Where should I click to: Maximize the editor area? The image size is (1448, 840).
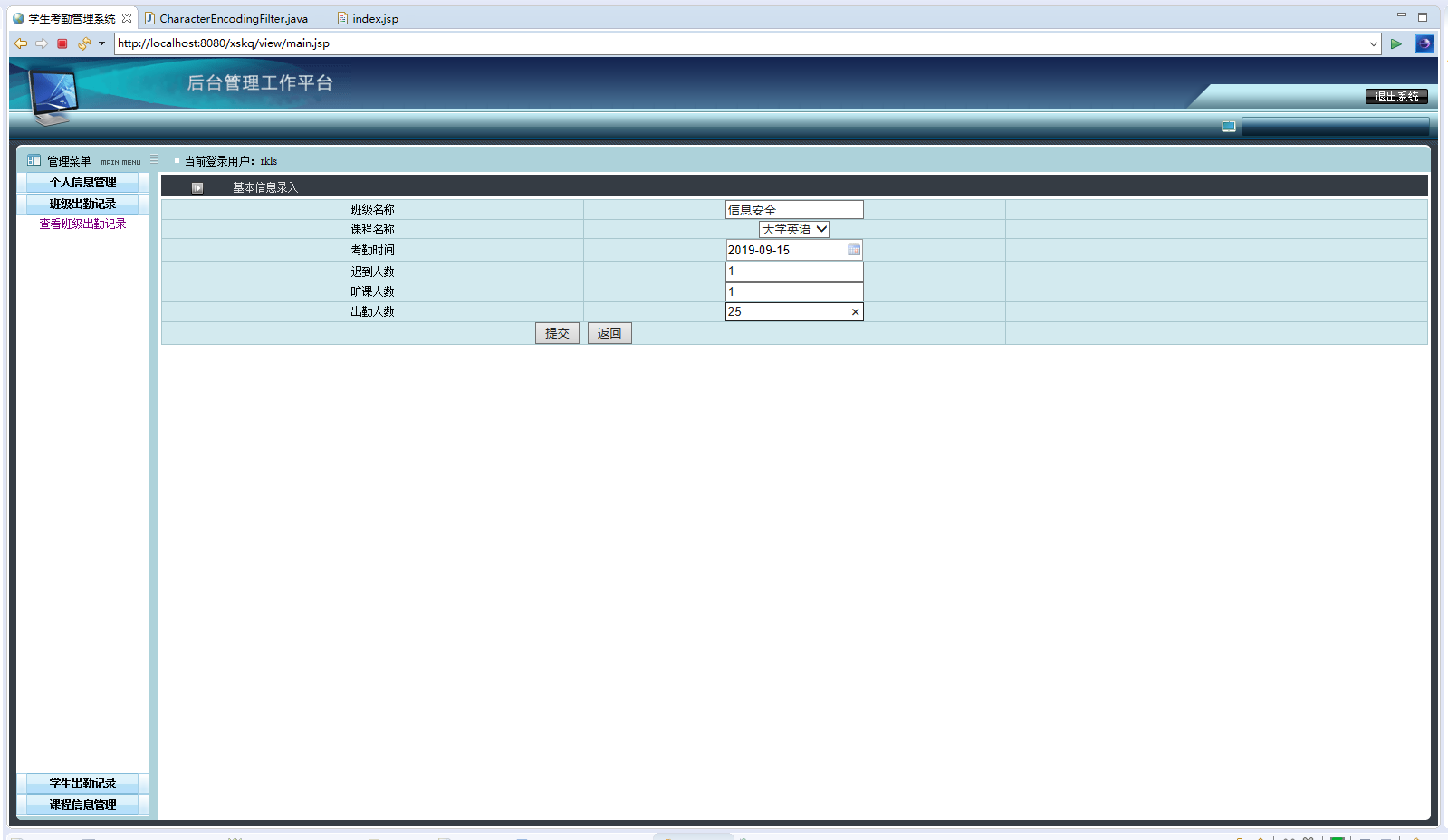pyautogui.click(x=1423, y=16)
